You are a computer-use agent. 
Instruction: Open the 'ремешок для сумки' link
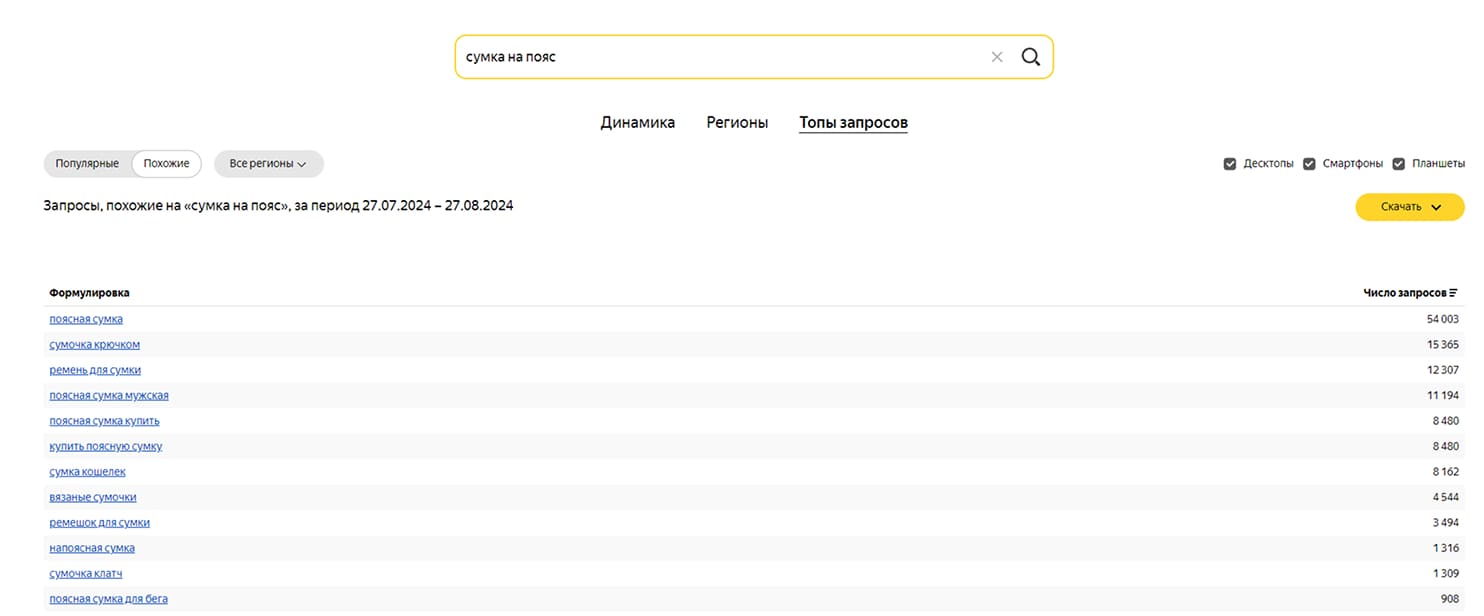coord(99,523)
